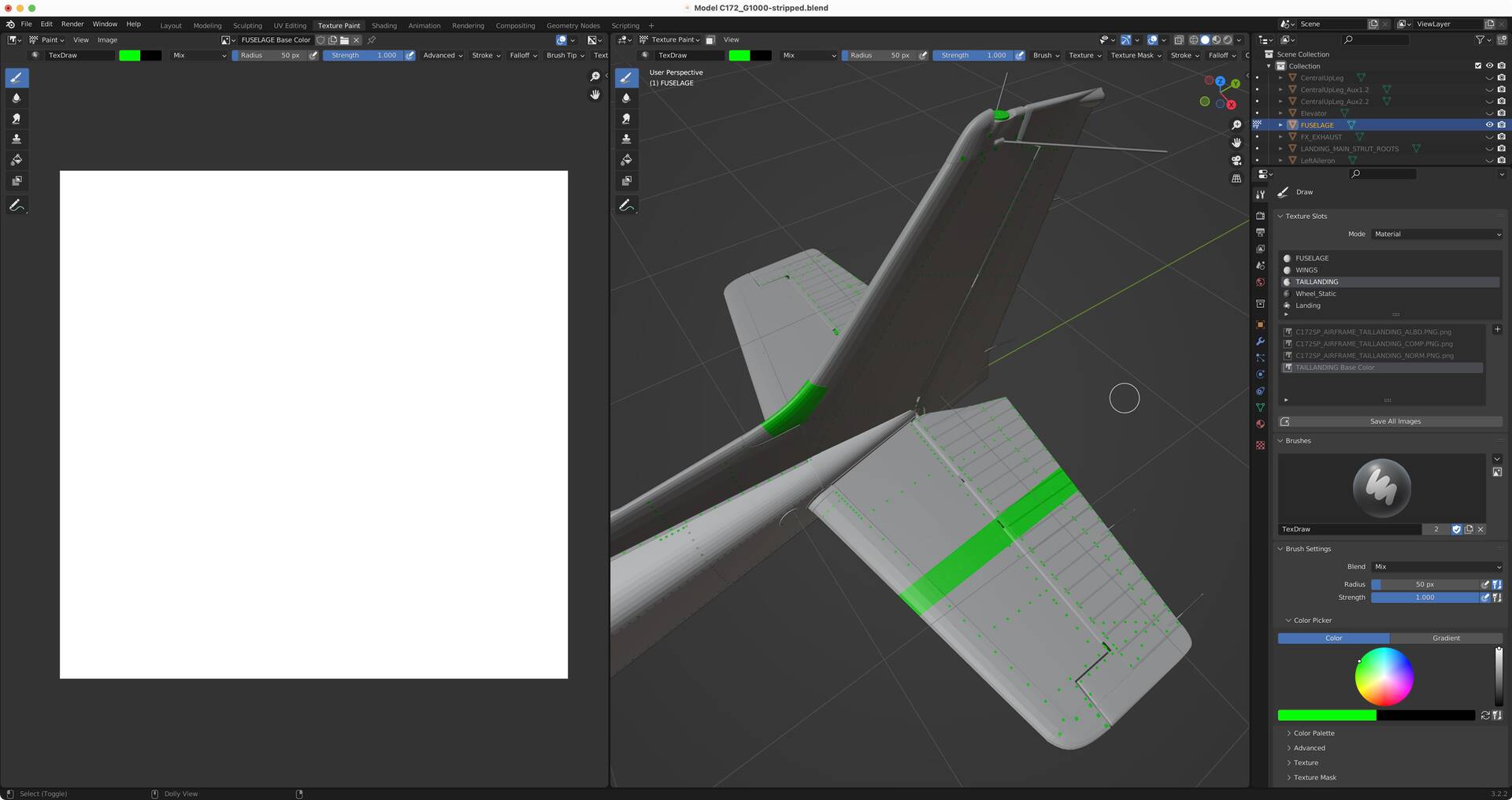The width and height of the screenshot is (1512, 800).
Task: Switch to the Shading workspace tab
Action: tap(384, 25)
